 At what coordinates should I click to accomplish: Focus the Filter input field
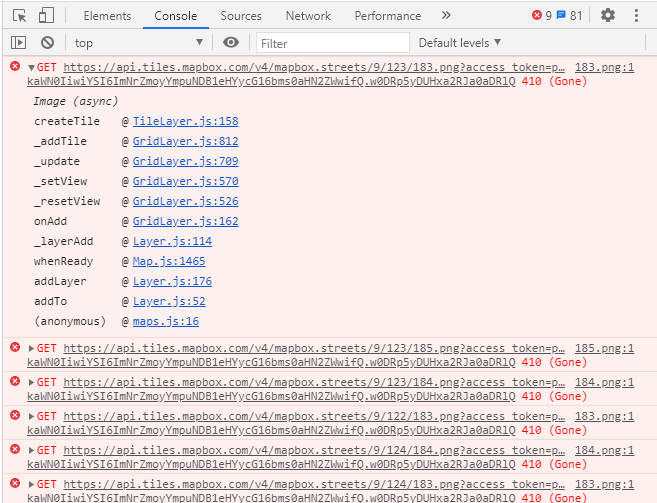[x=333, y=43]
